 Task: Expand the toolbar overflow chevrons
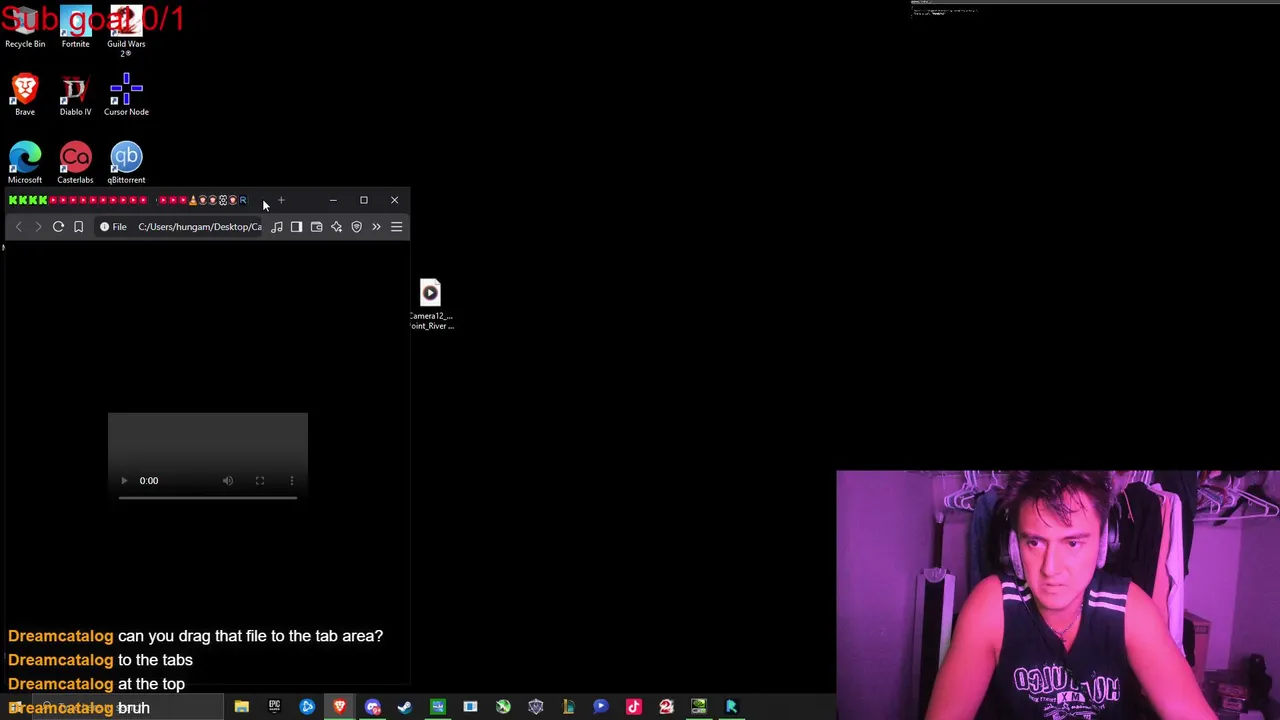click(376, 227)
